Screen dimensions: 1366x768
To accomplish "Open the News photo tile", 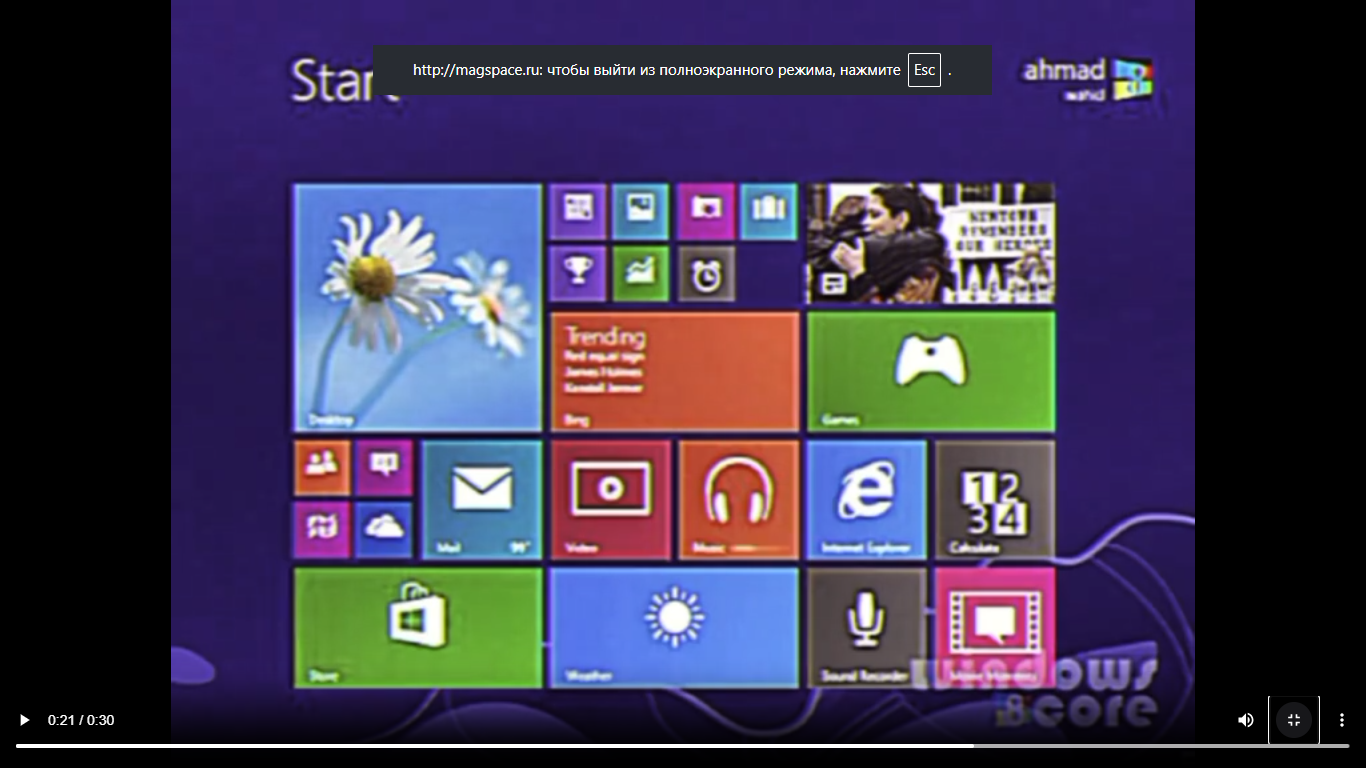I will 930,243.
